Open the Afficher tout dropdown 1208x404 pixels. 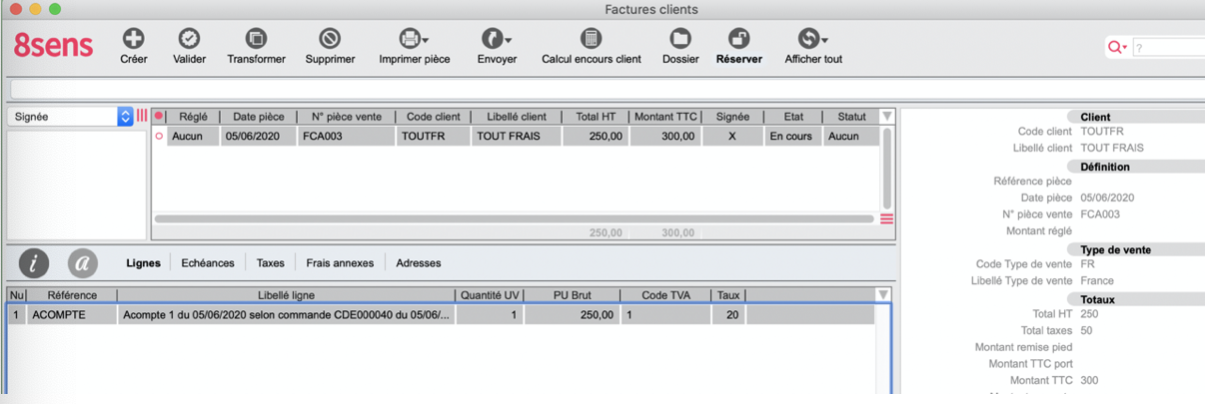(x=813, y=38)
